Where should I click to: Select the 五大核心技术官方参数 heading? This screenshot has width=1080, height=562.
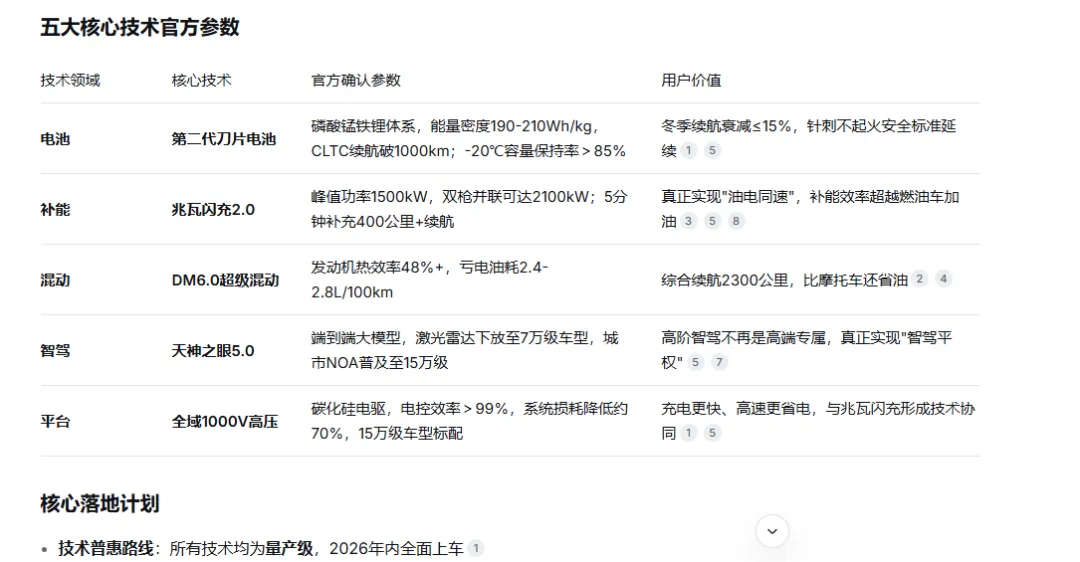pos(140,27)
